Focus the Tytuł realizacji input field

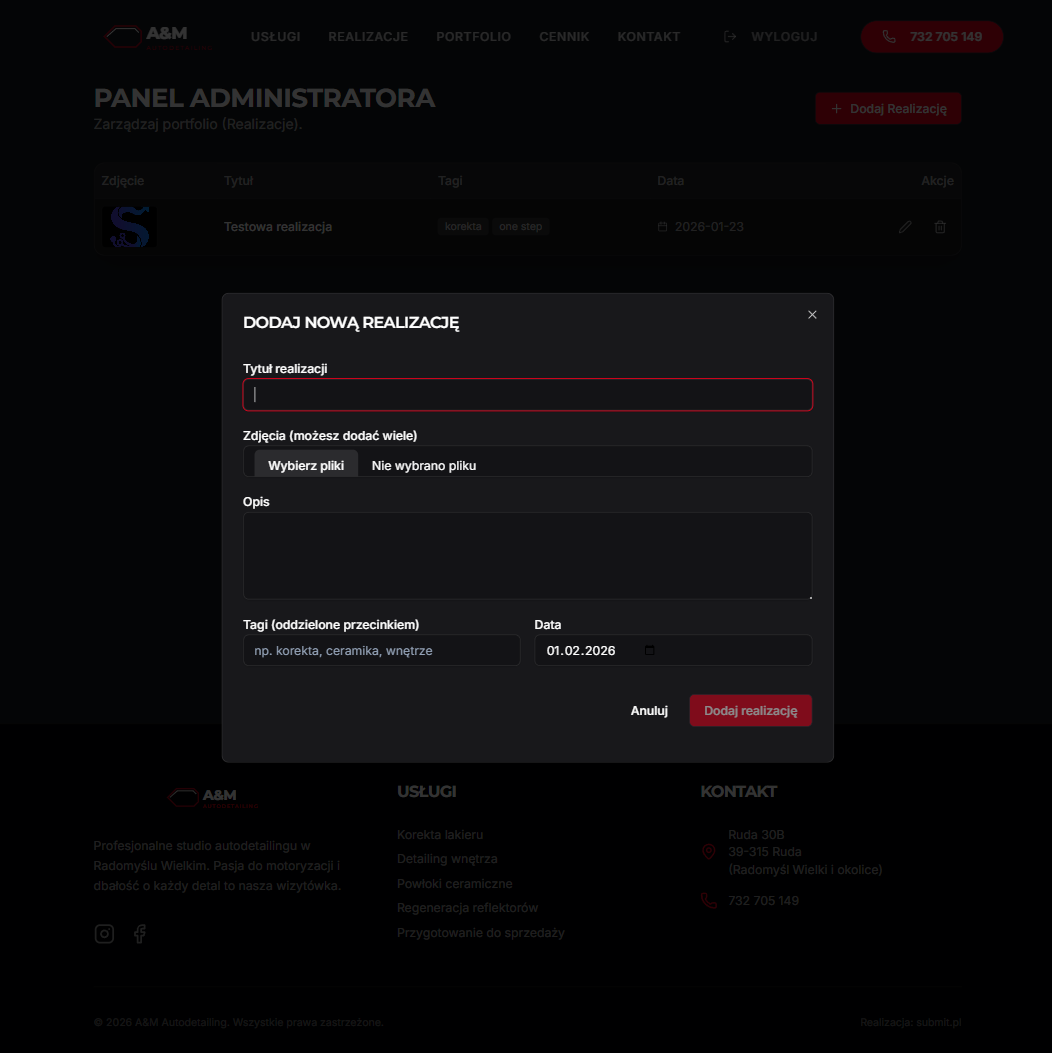click(x=527, y=395)
